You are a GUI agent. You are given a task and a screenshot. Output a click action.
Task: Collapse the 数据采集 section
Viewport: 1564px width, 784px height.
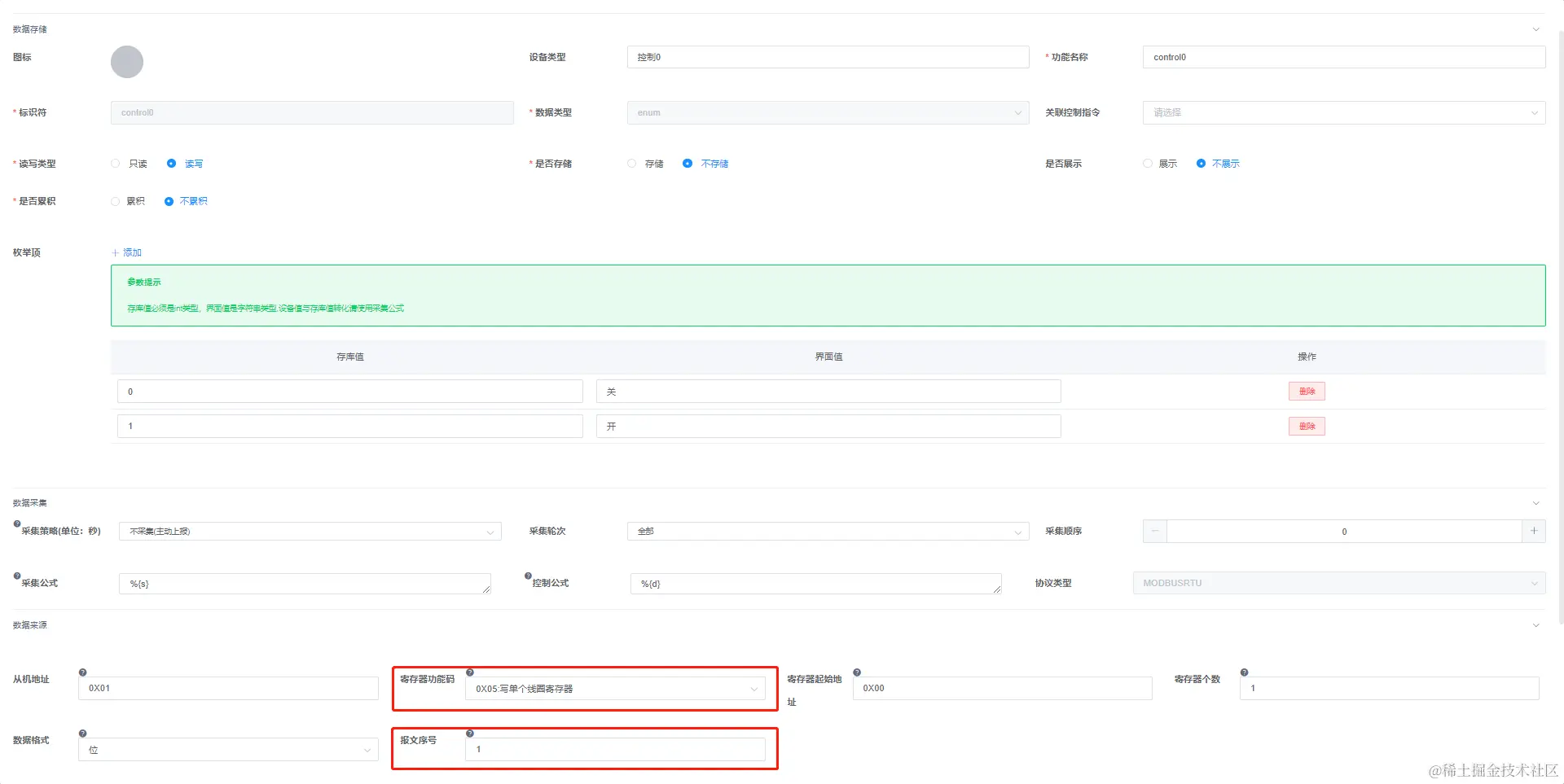point(1536,503)
